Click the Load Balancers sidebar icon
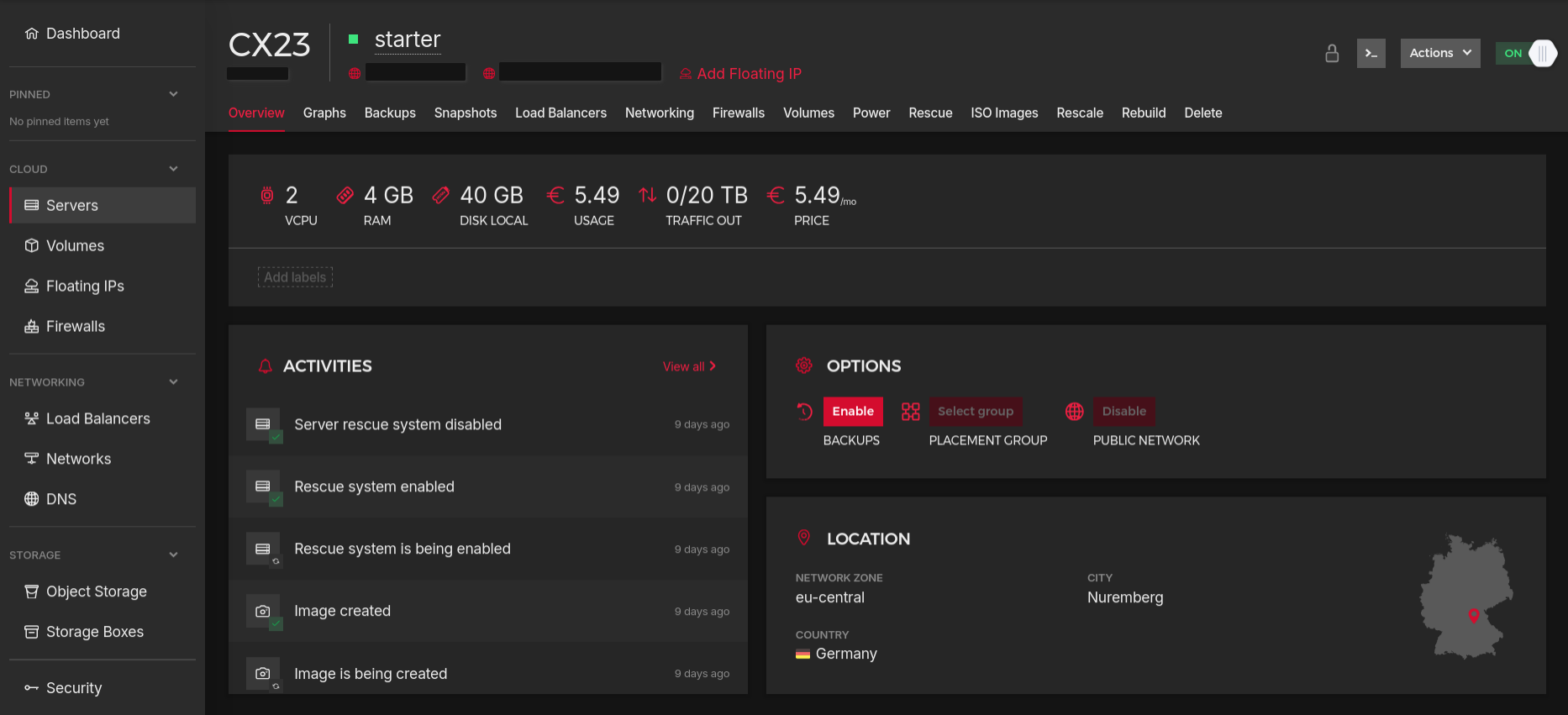Image resolution: width=1568 pixels, height=715 pixels. pyautogui.click(x=32, y=418)
